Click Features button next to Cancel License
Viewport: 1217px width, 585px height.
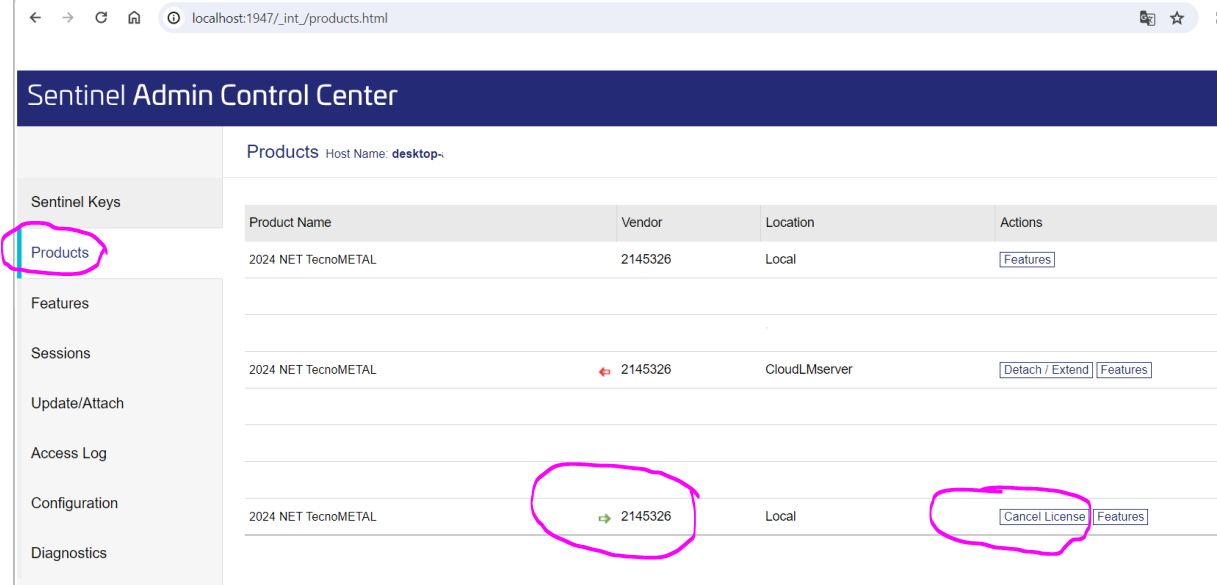[x=1120, y=517]
